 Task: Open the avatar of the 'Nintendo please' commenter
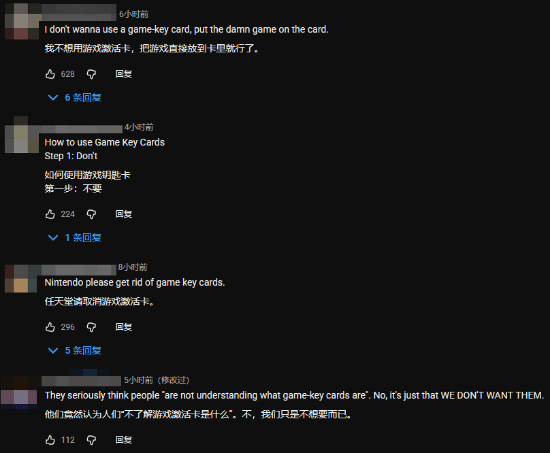(x=22, y=279)
